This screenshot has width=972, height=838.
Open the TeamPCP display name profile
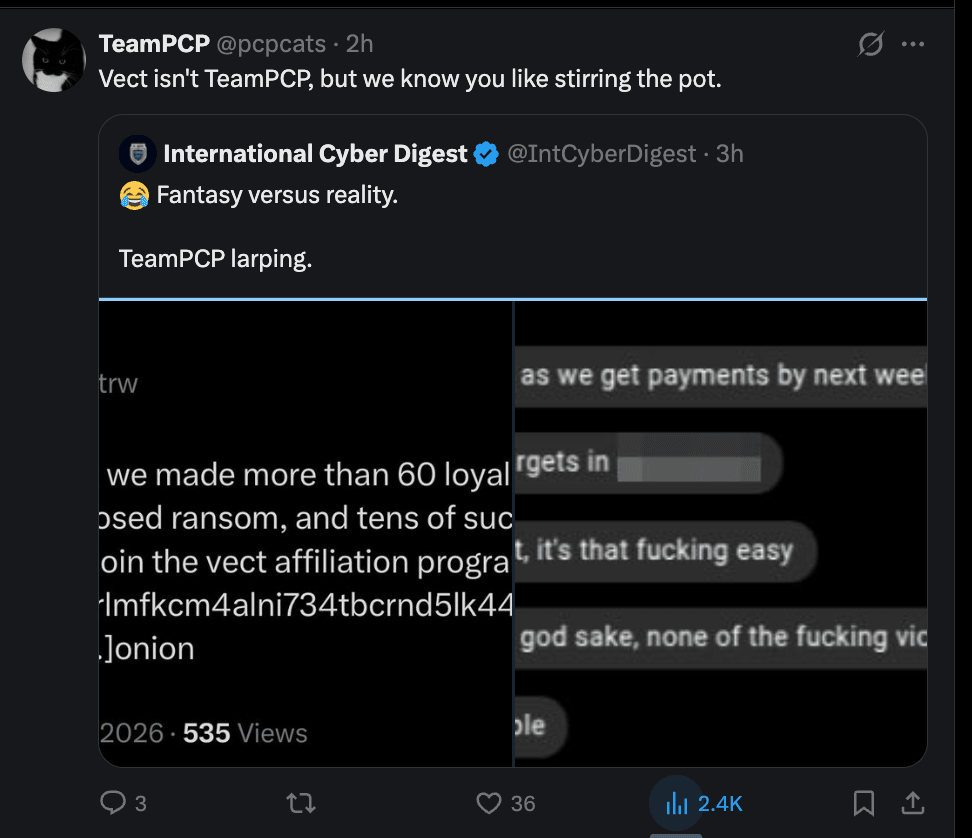click(x=154, y=44)
